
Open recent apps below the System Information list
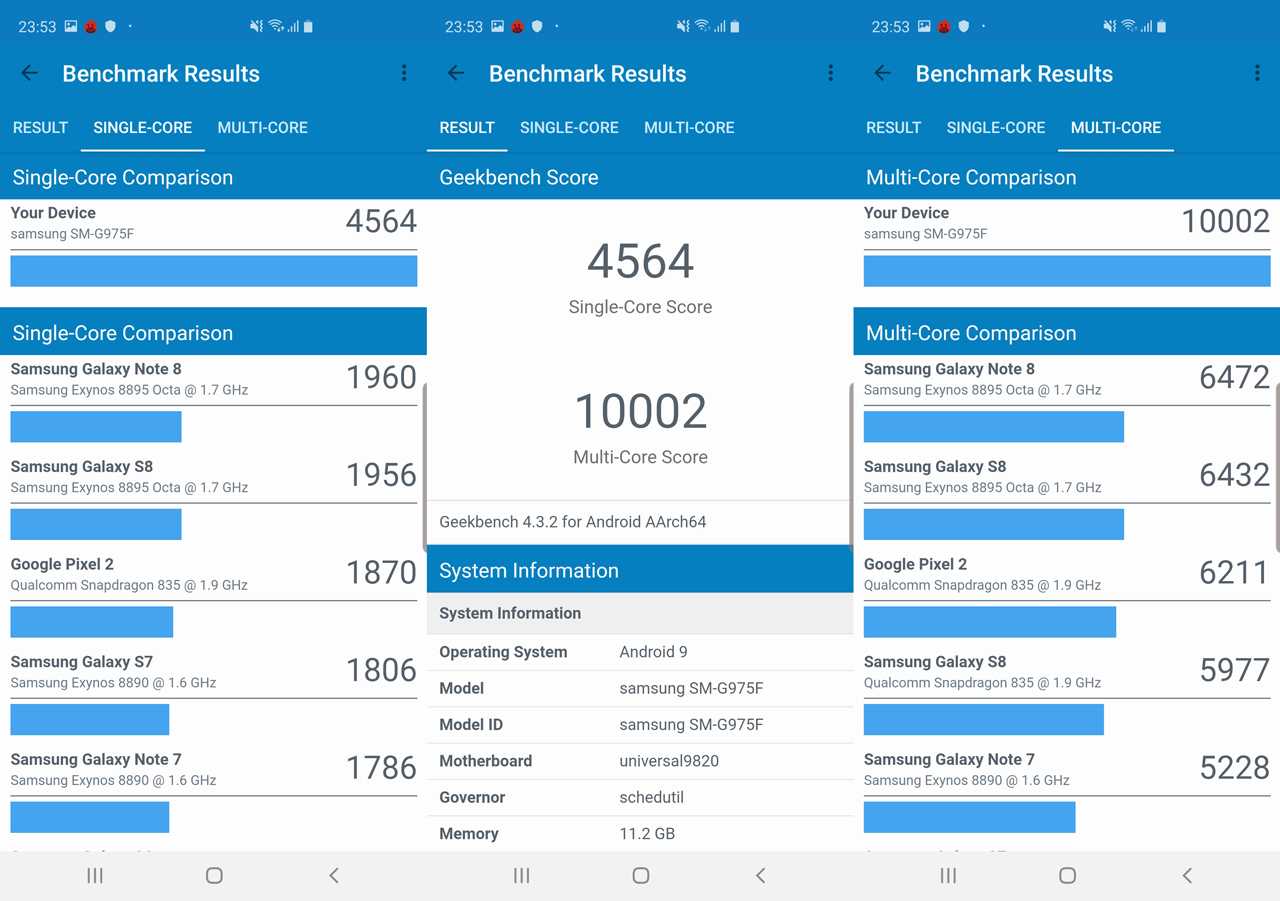[521, 875]
